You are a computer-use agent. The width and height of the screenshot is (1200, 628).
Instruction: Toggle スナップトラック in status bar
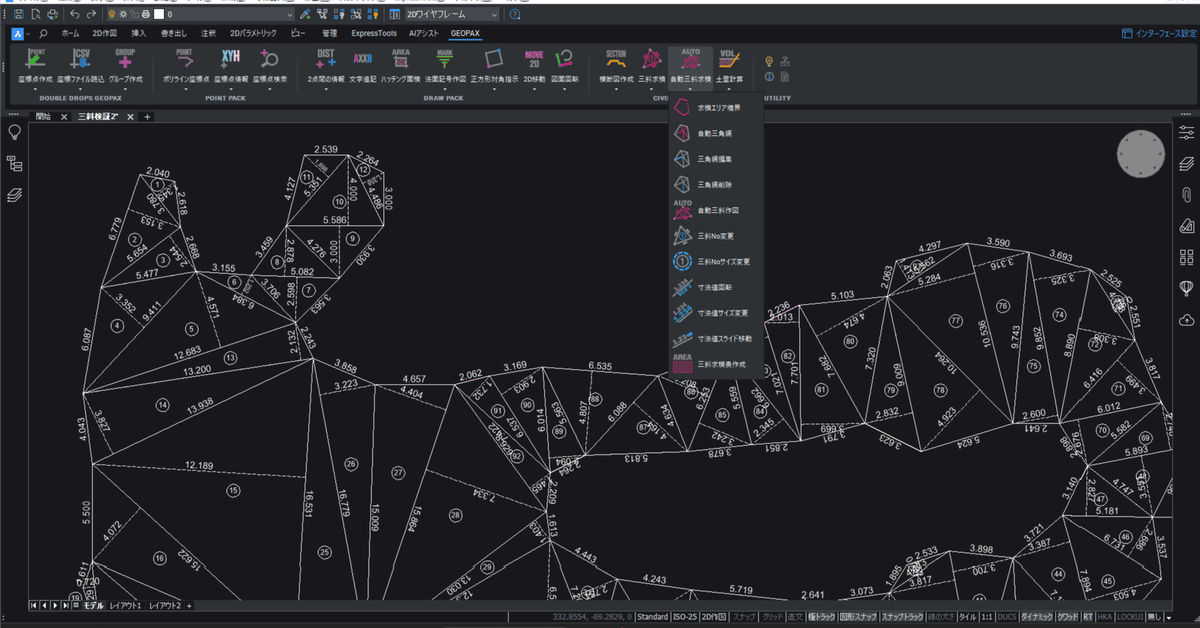(x=902, y=618)
